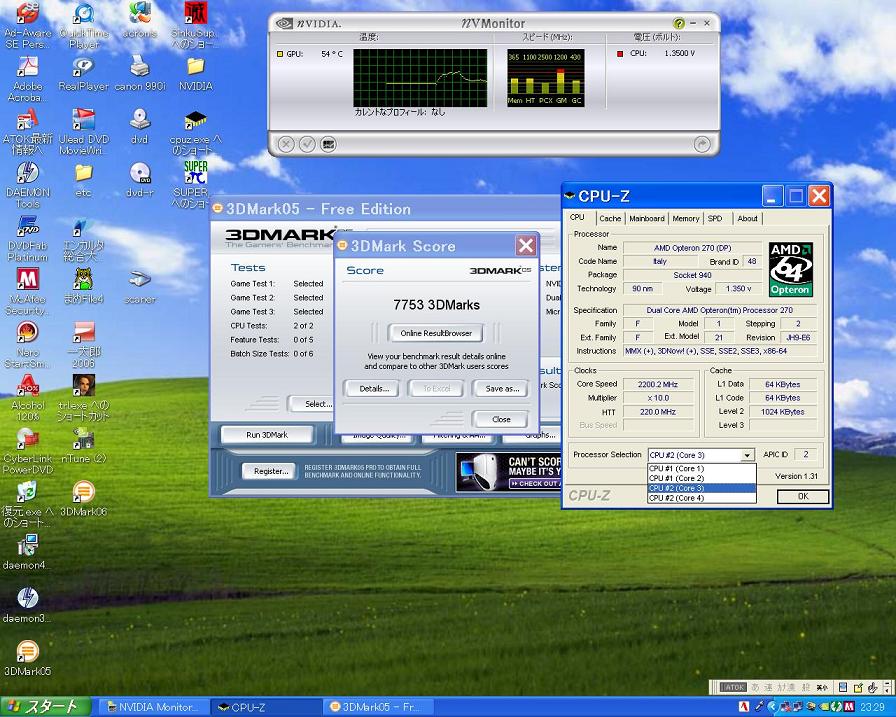Click OK button in CPU-Z
The height and width of the screenshot is (717, 896).
tap(803, 496)
